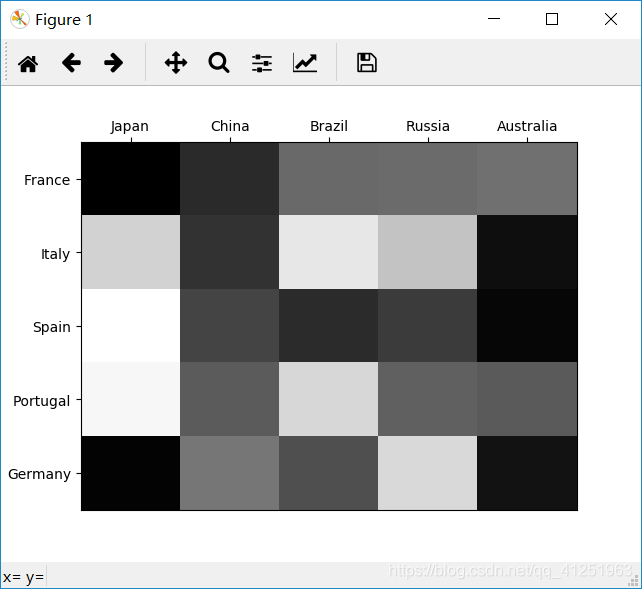Maximize the Figure 1 window
The width and height of the screenshot is (642, 589).
pyautogui.click(x=552, y=19)
